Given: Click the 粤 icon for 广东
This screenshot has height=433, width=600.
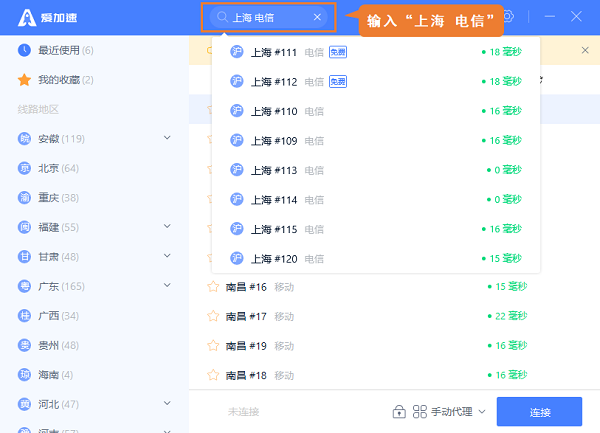Looking at the screenshot, I should pos(24,286).
